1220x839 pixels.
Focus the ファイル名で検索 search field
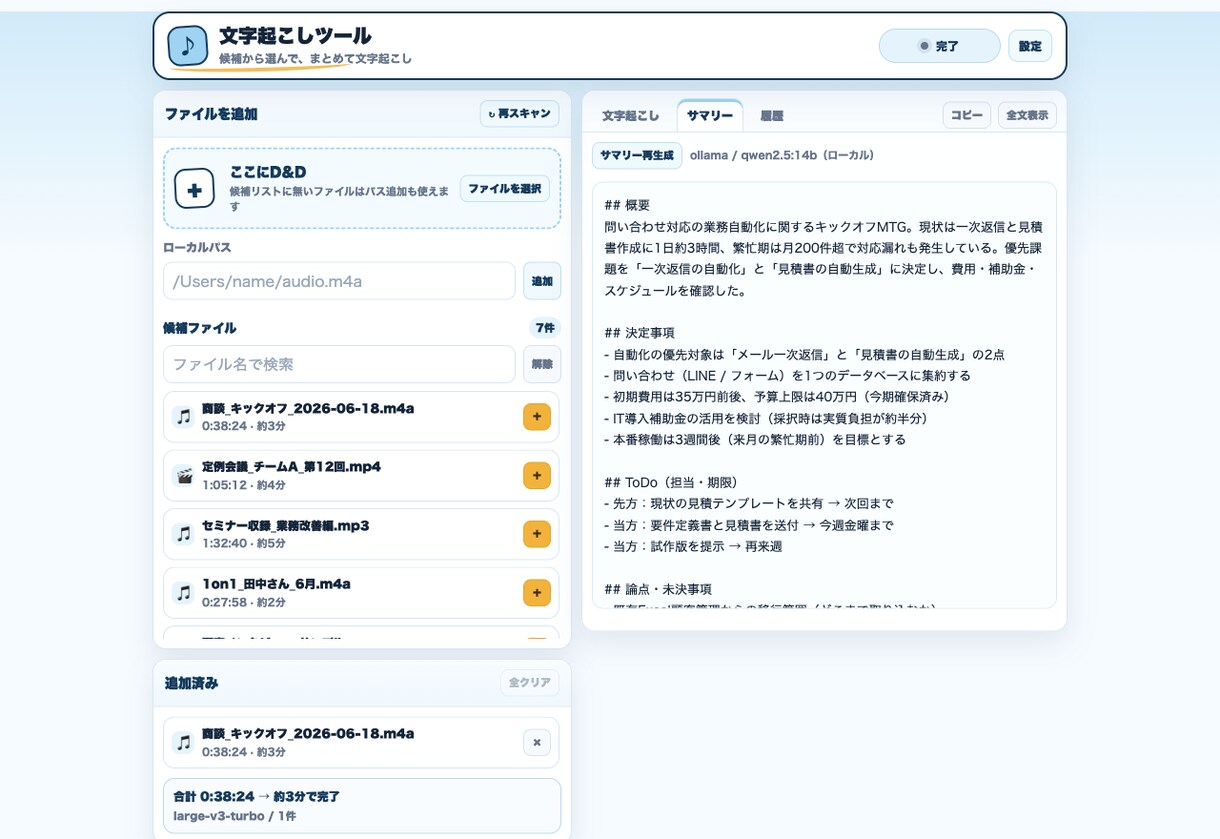point(339,364)
